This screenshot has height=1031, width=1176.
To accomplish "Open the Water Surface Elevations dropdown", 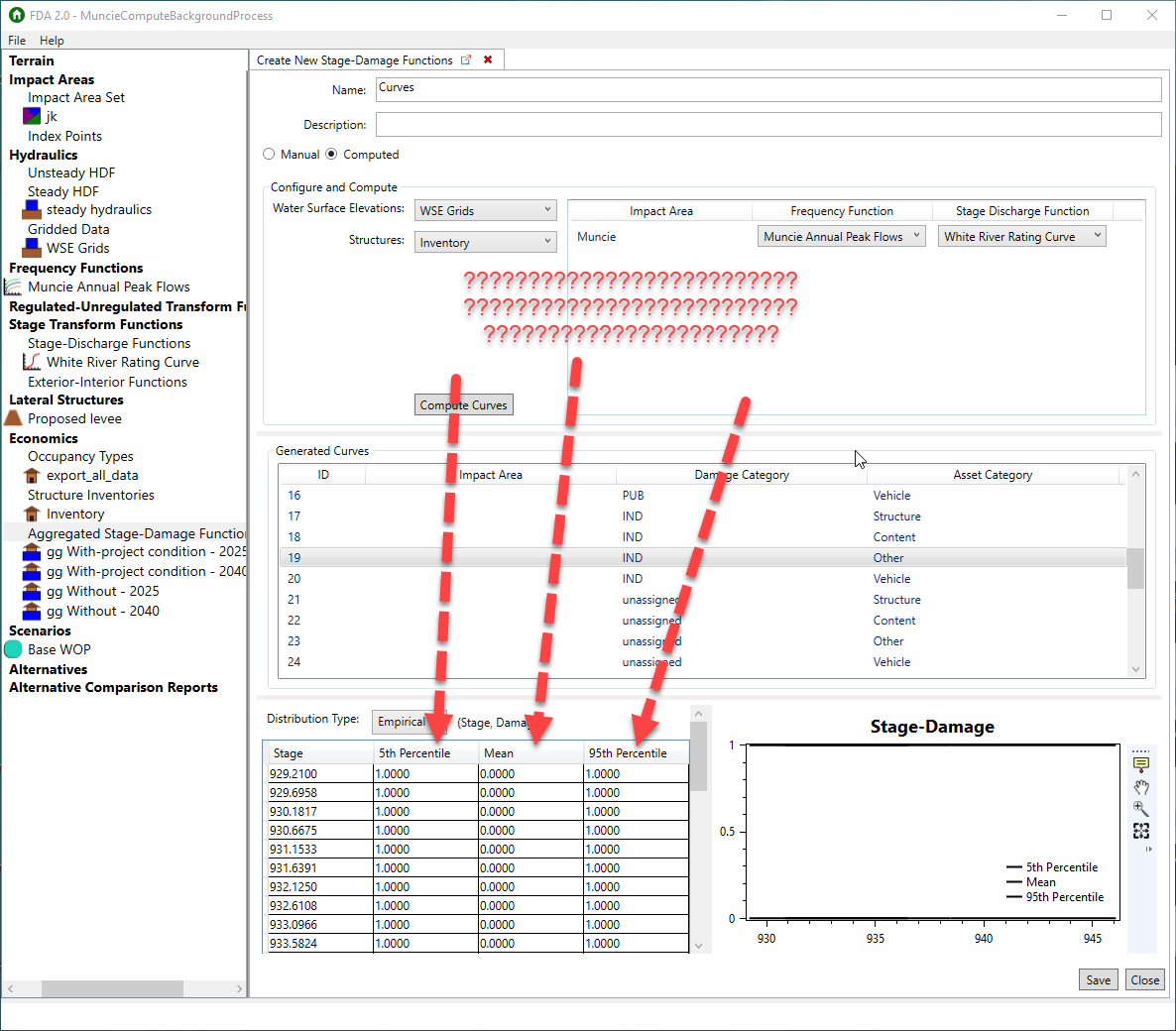I will [x=546, y=209].
